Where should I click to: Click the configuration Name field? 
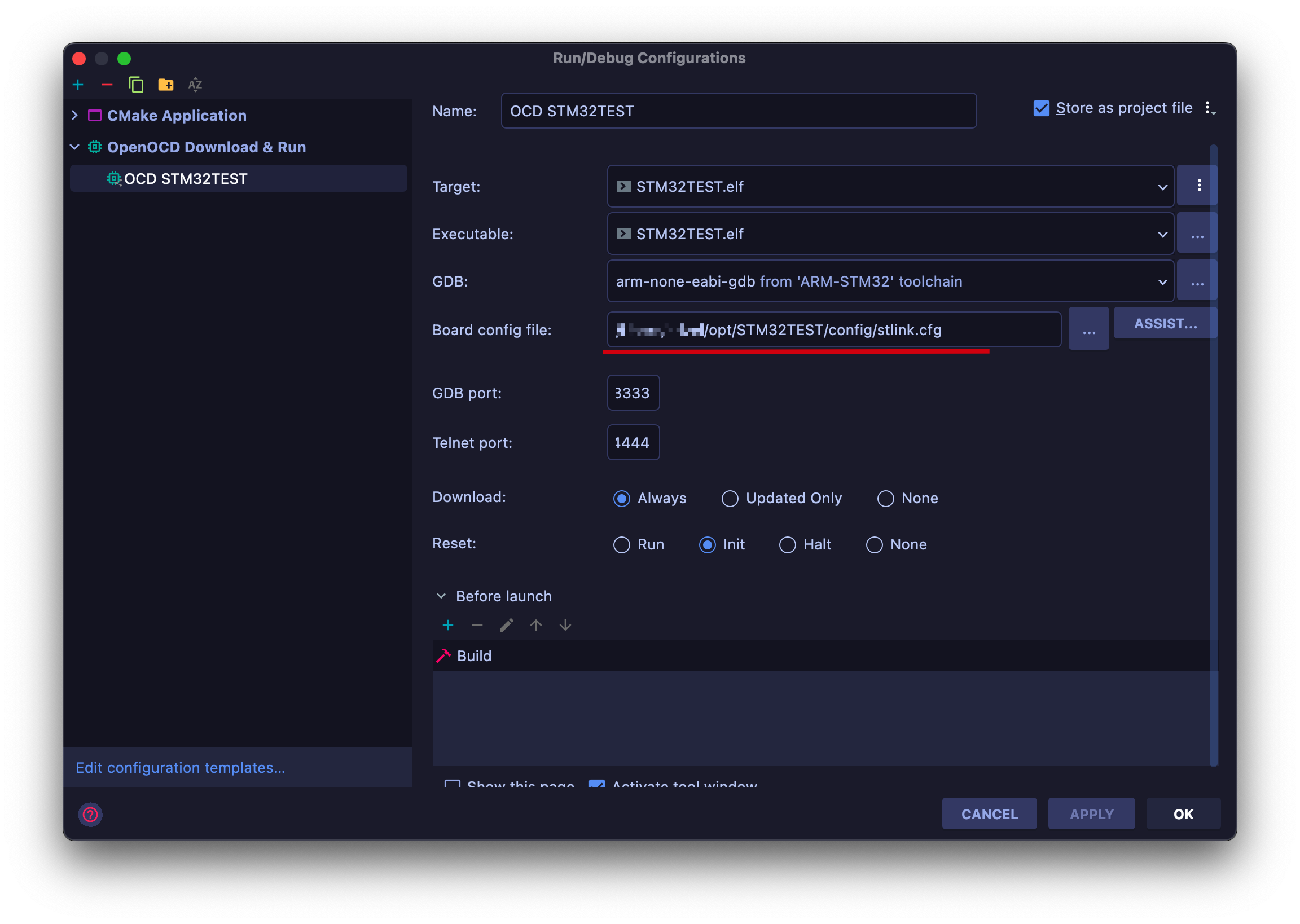(x=739, y=111)
